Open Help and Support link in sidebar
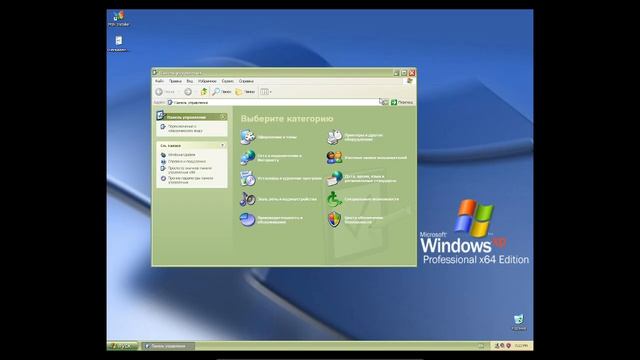Viewport: 640px width, 360px height. pos(187,161)
